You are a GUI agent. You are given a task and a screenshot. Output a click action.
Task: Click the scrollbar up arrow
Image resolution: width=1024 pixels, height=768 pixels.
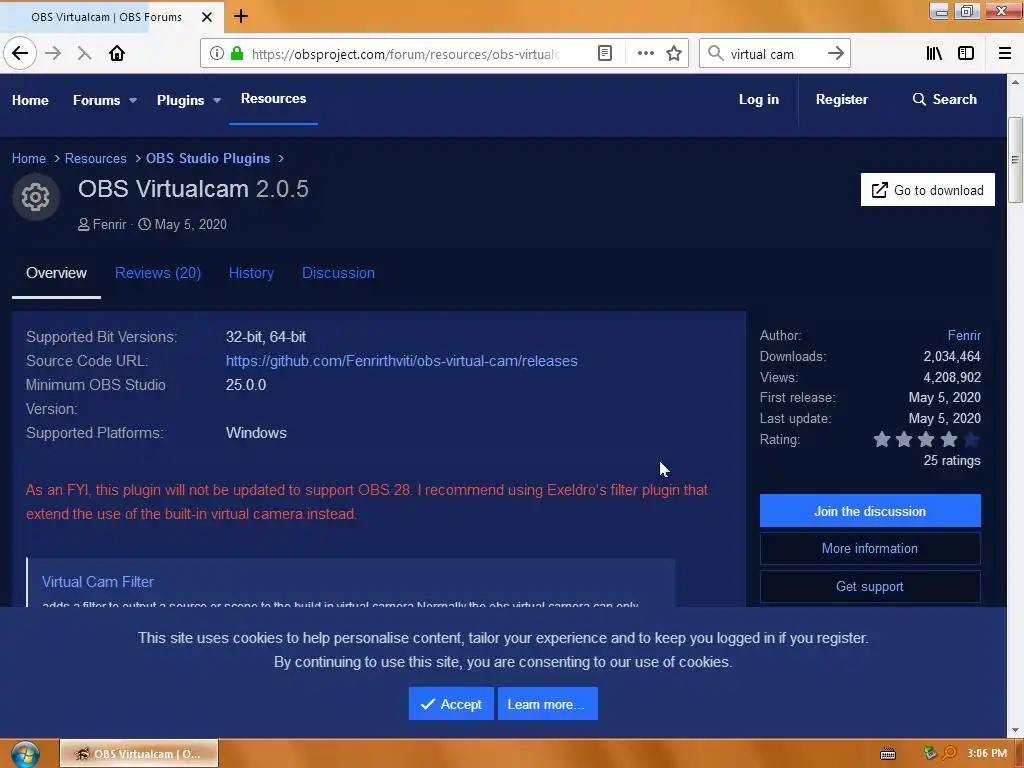1015,82
